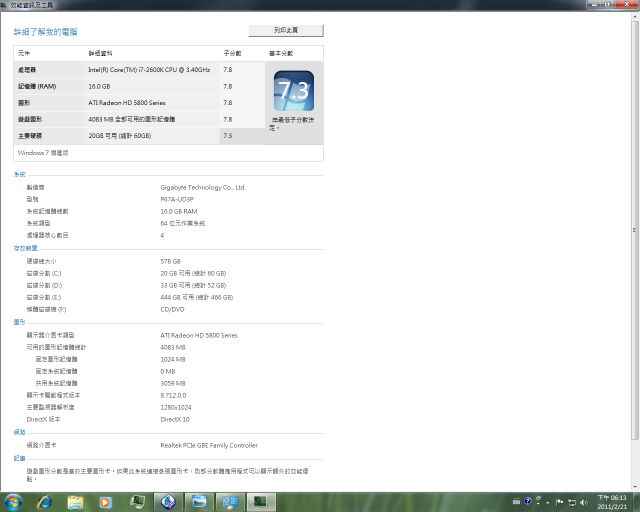Screen dimensions: 640x512
Task: Select "ATI Radeon HD 5800 Series" in graphics section
Action: tap(199, 335)
